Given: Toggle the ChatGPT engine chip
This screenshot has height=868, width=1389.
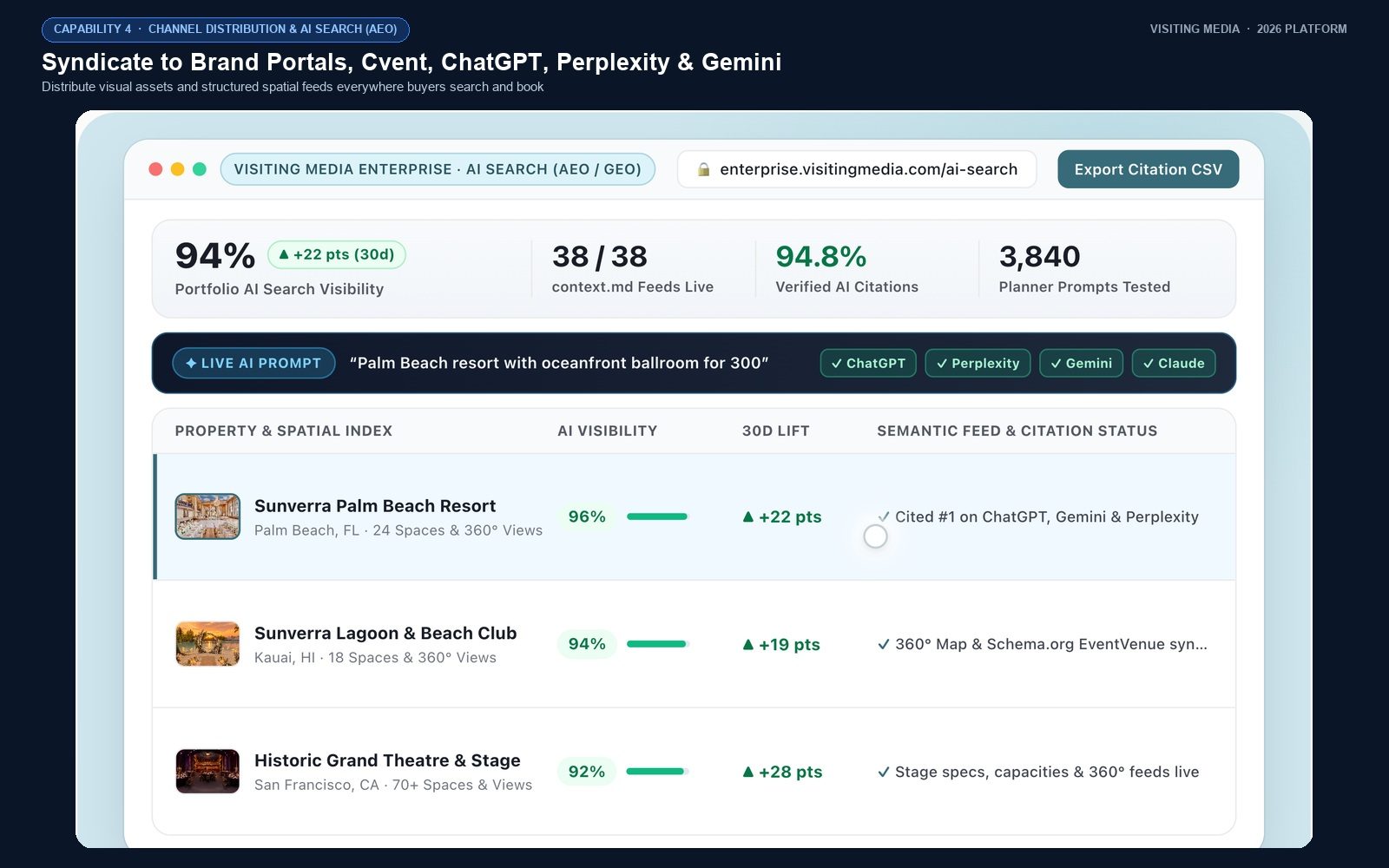Looking at the screenshot, I should 868,363.
